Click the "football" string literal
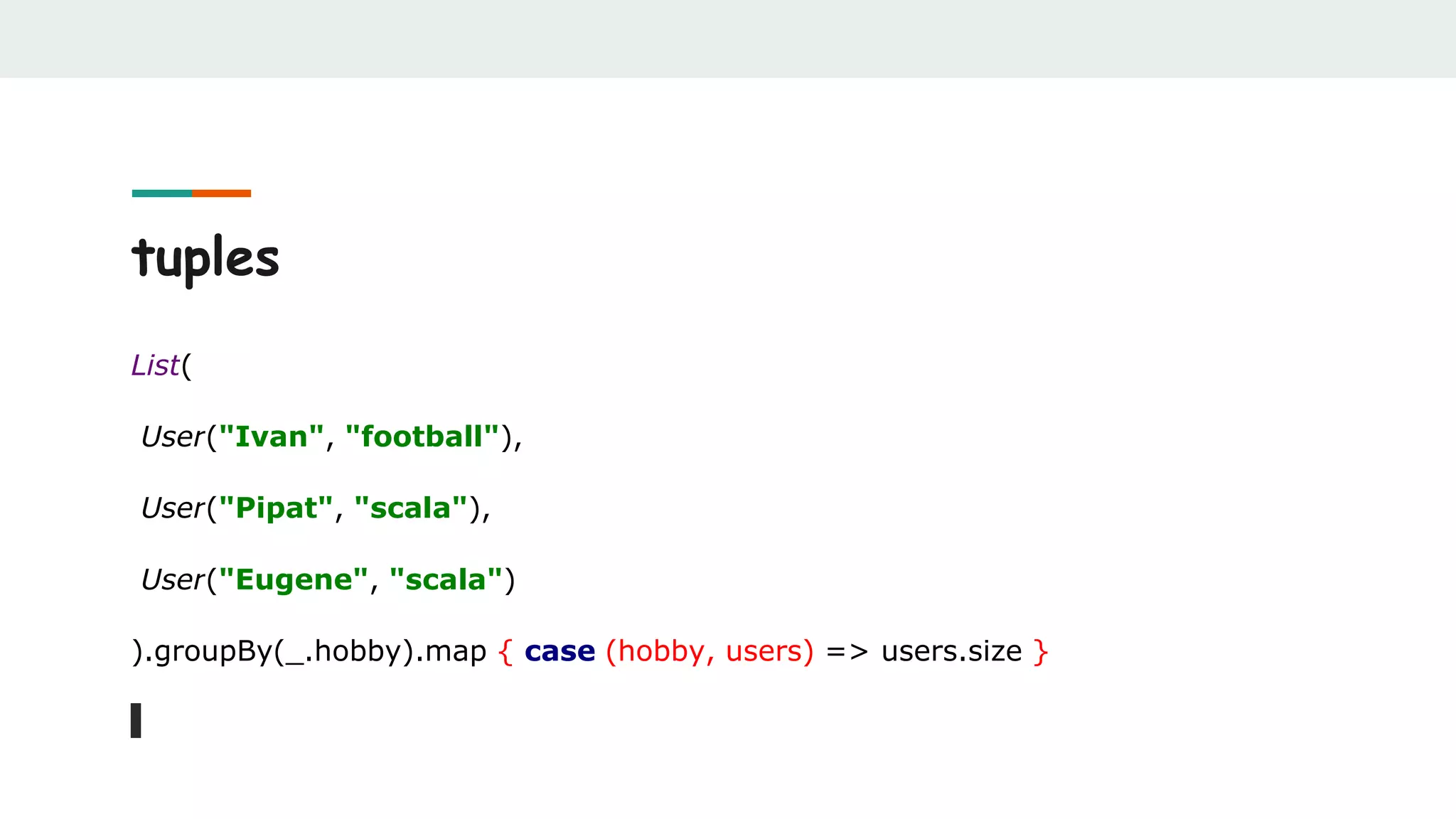 [x=422, y=437]
